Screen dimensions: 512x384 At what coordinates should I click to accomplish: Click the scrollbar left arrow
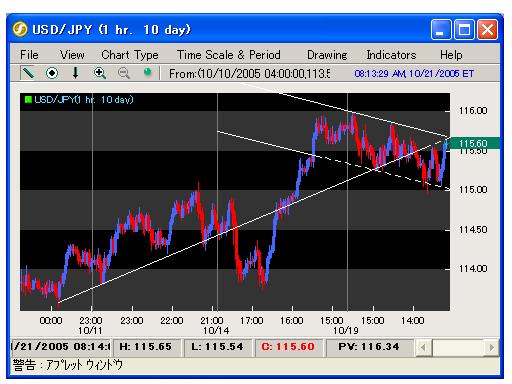423,347
